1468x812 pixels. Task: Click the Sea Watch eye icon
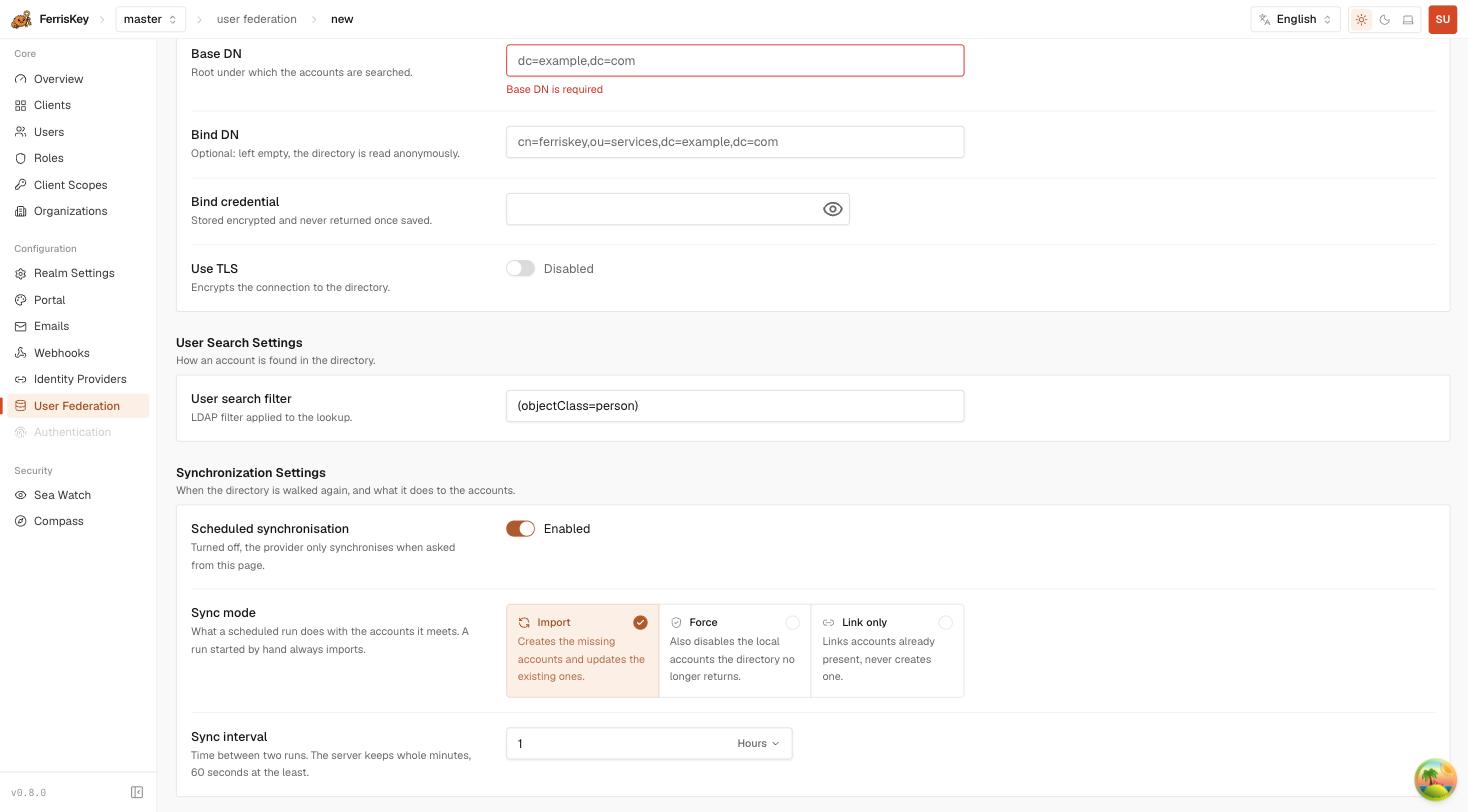click(x=21, y=495)
